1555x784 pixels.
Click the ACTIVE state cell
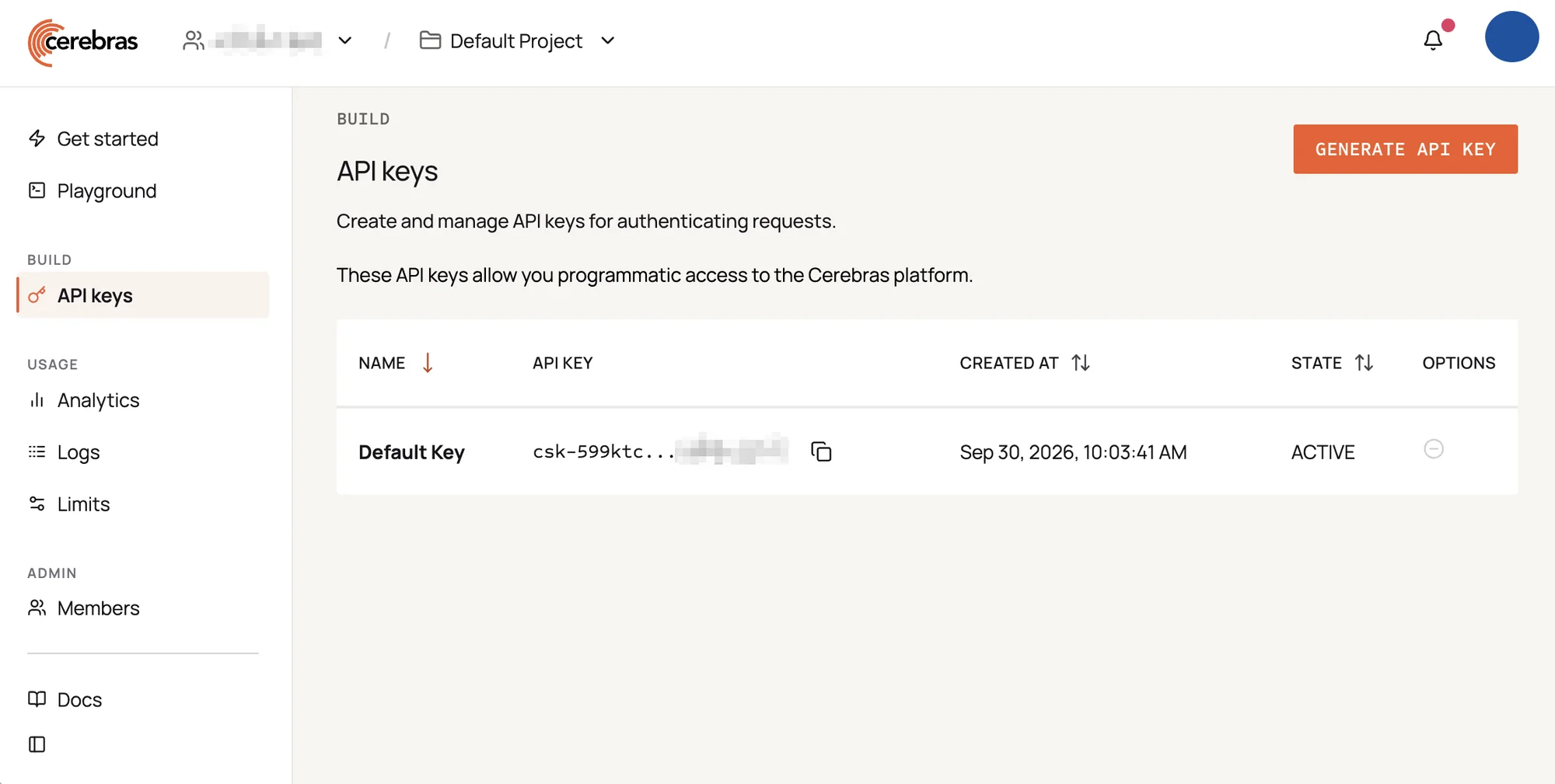(x=1323, y=452)
